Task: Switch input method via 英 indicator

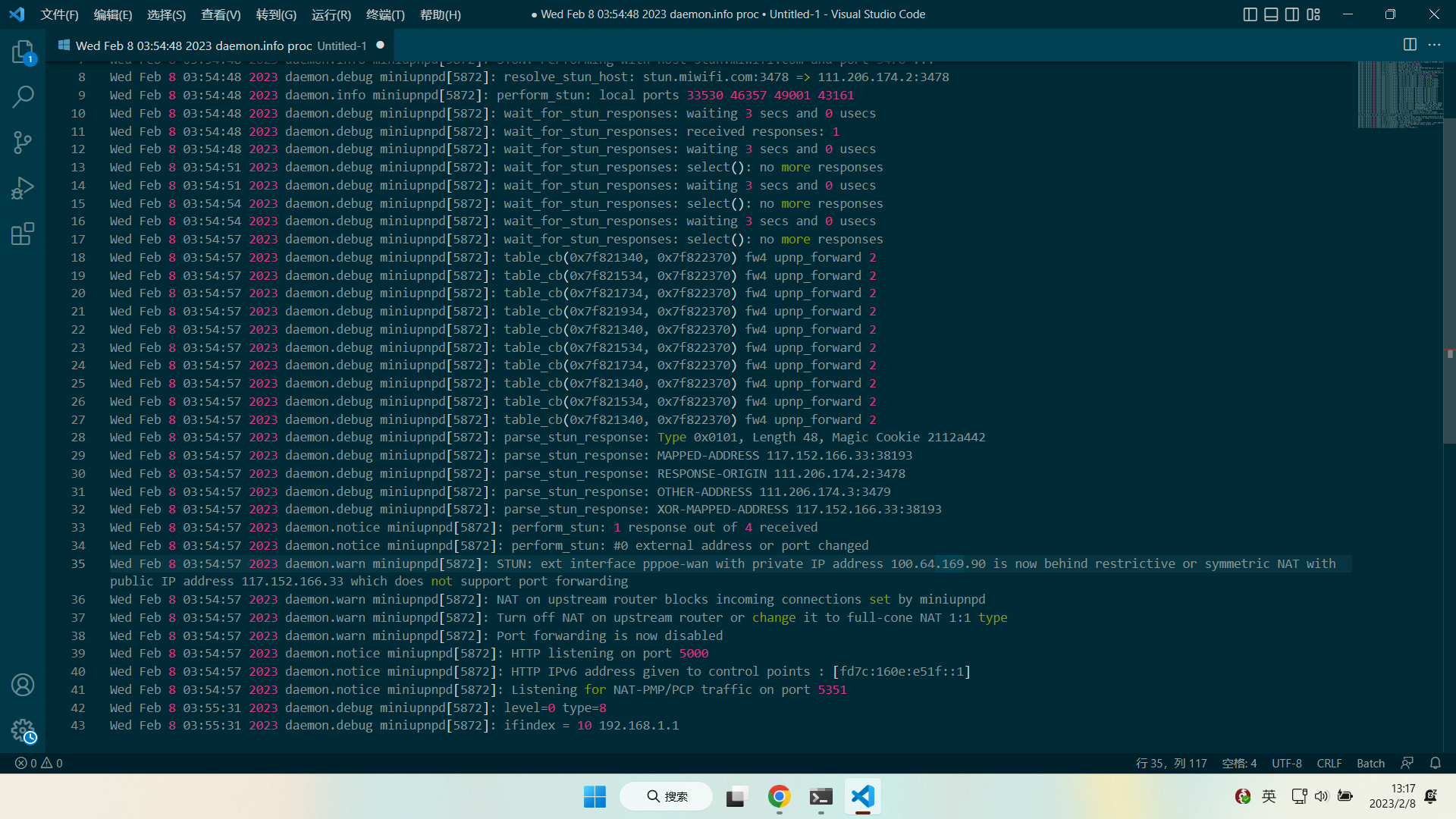Action: point(1269,796)
